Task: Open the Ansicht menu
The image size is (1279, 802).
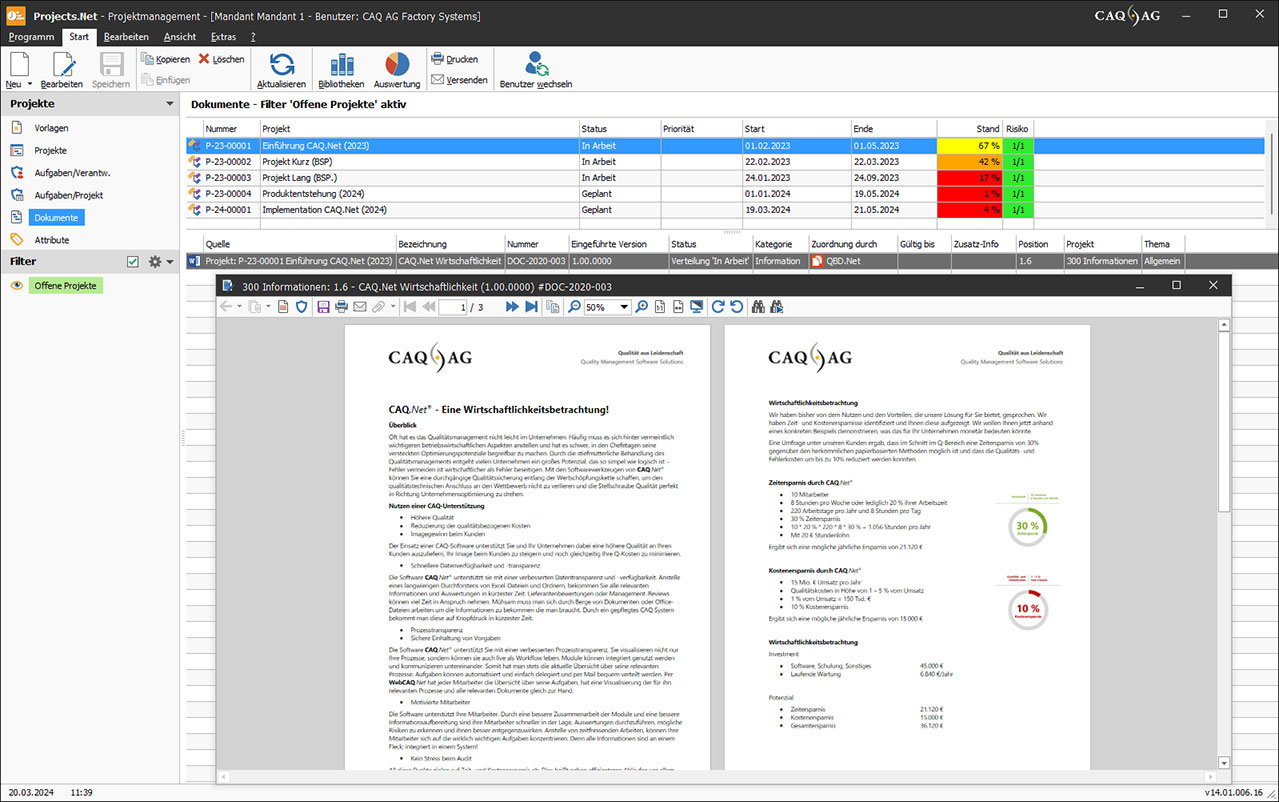Action: (x=180, y=37)
